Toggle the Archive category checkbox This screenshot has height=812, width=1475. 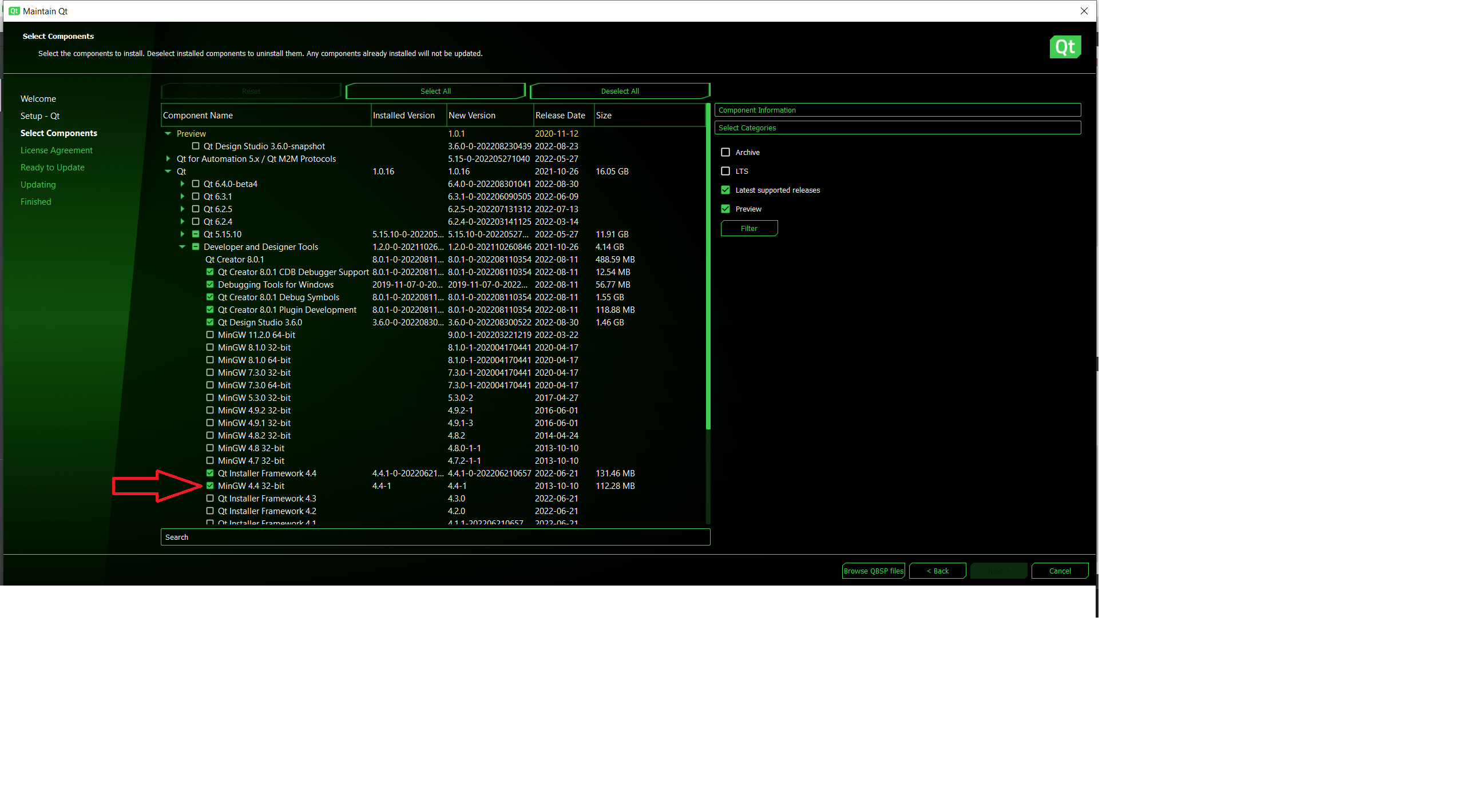(725, 152)
